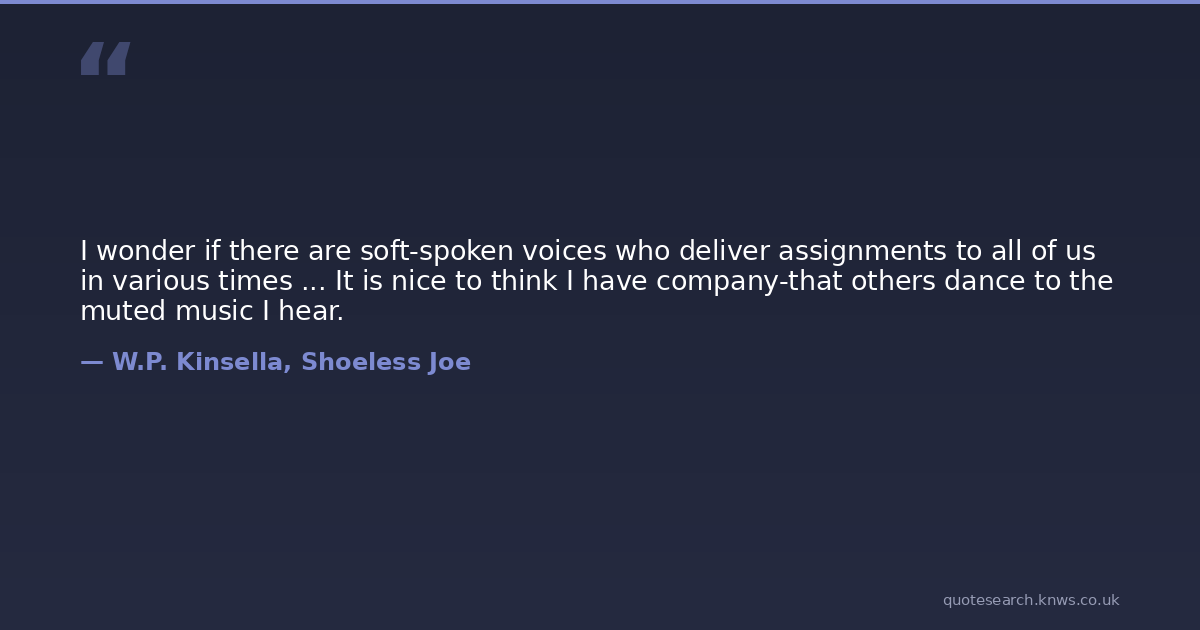Click the word "nice" in the quote

[418, 282]
